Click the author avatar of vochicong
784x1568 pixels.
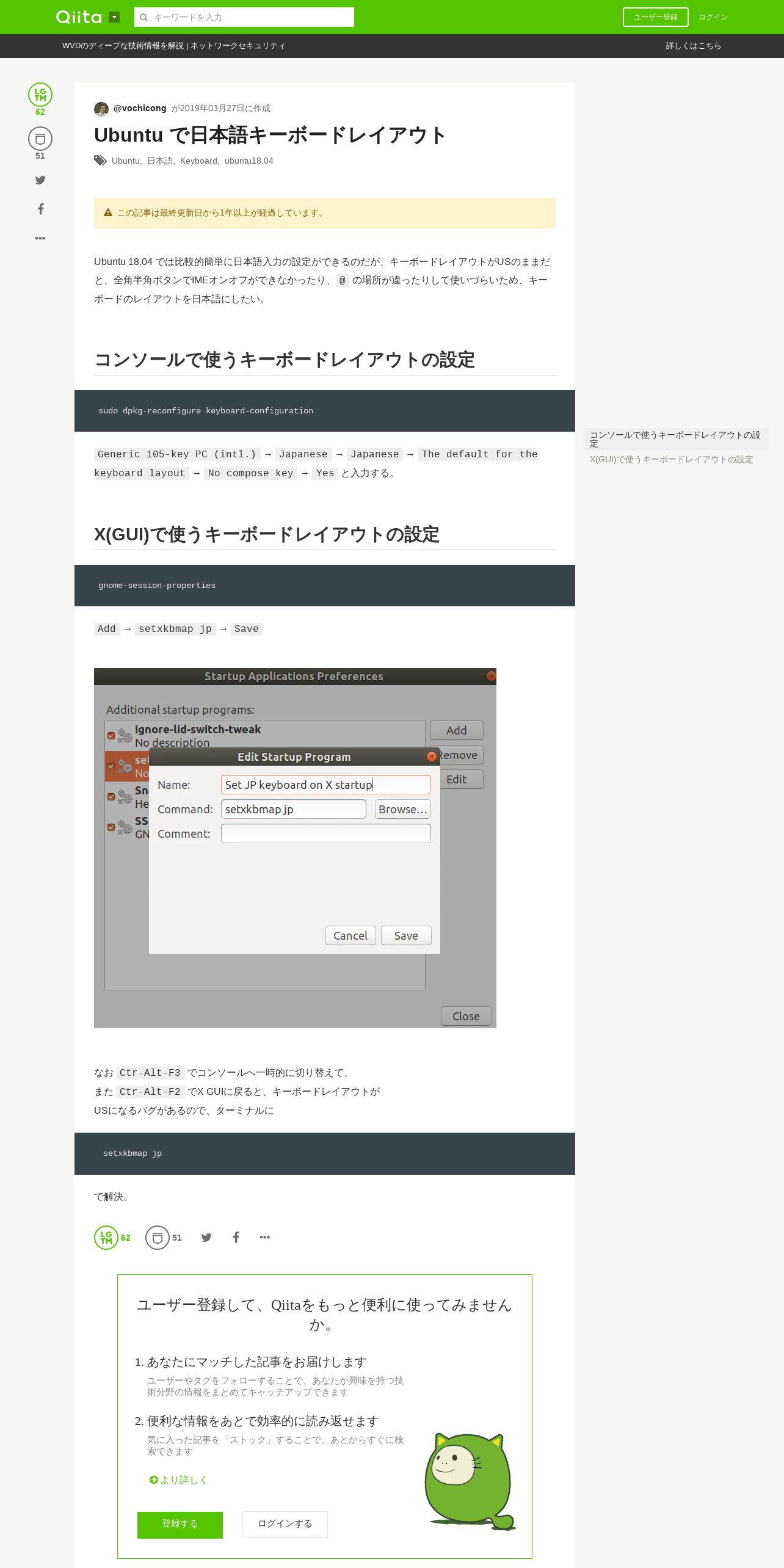[101, 109]
